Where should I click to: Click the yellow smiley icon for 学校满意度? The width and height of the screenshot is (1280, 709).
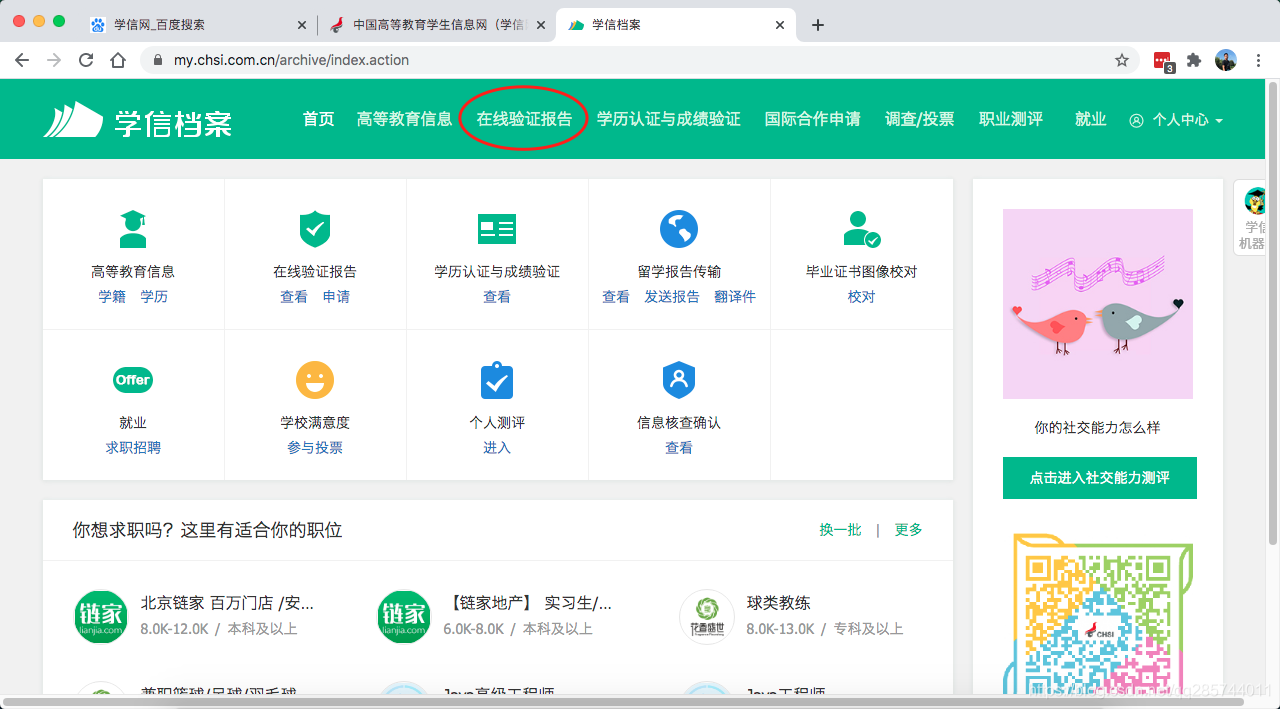[x=315, y=380]
